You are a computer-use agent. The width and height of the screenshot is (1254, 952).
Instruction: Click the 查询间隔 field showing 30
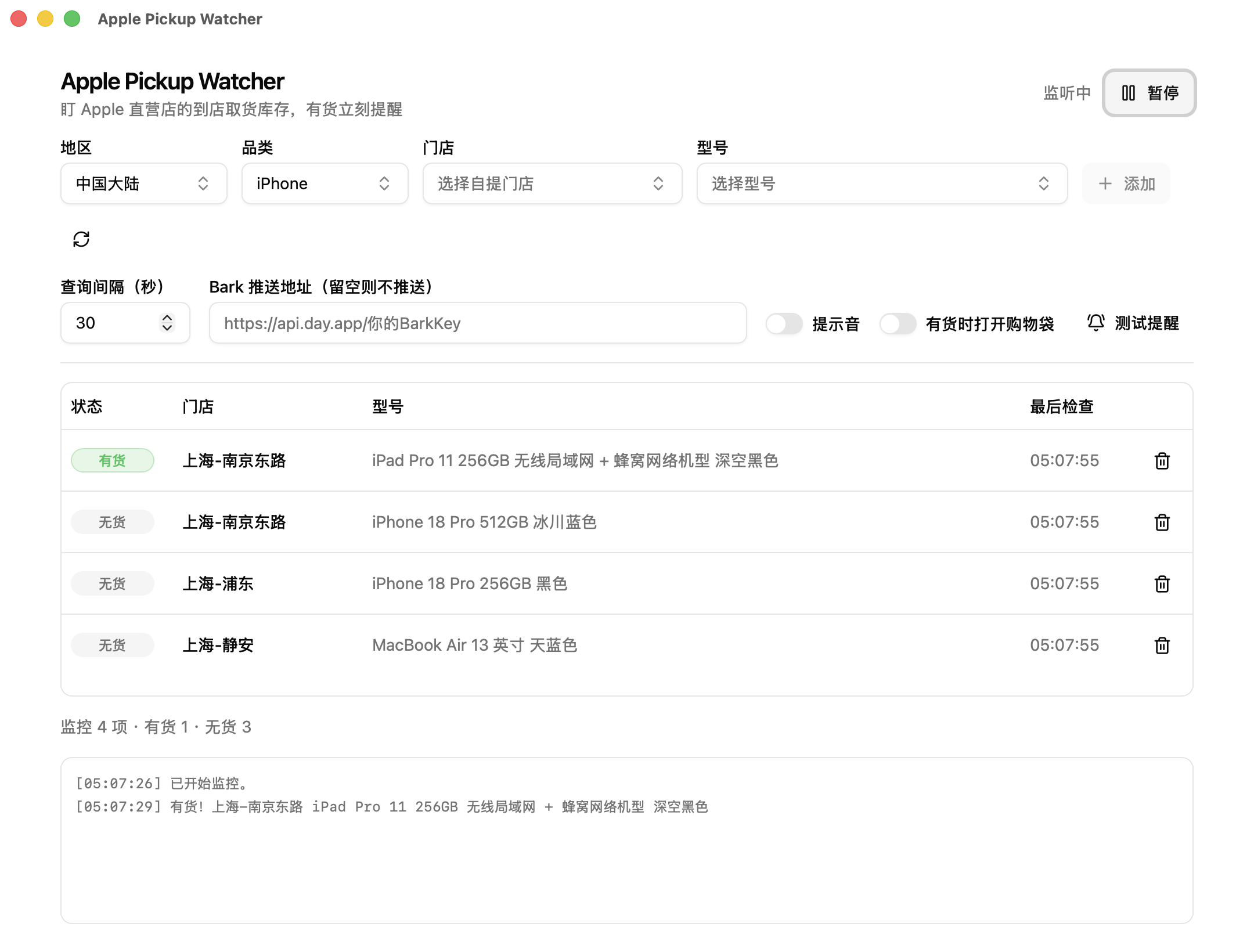125,323
